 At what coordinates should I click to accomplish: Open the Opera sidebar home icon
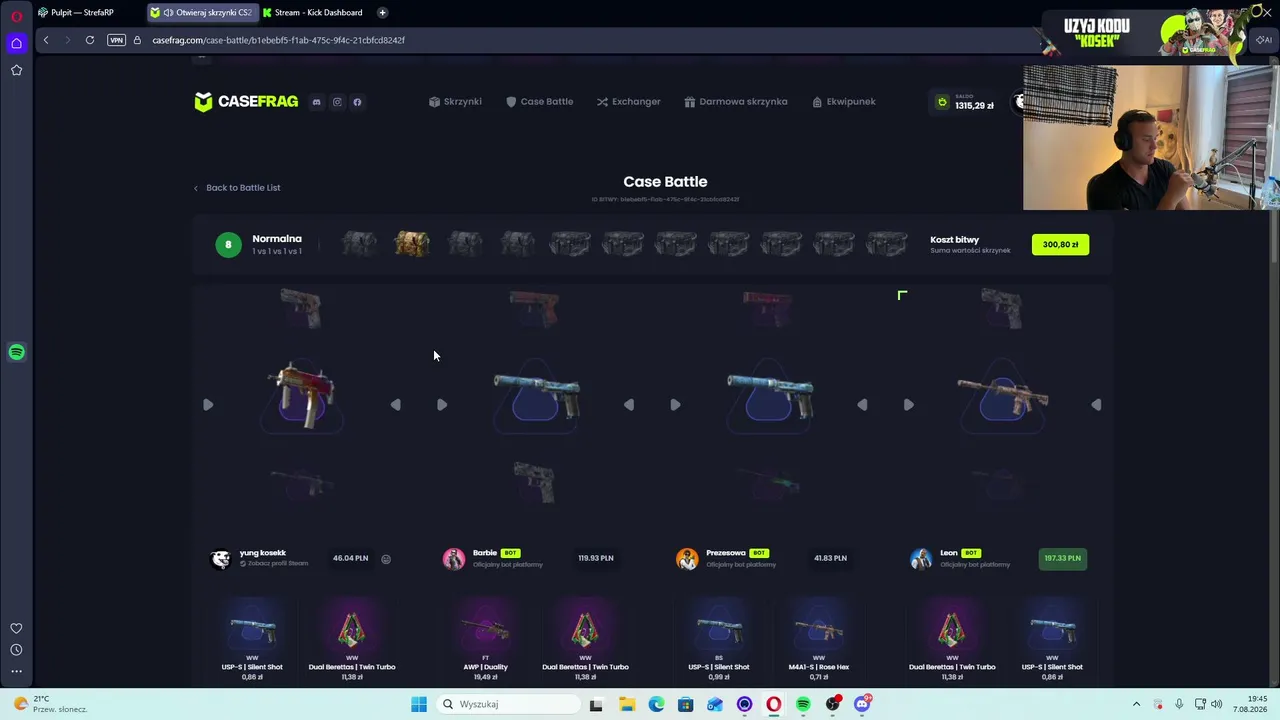16,43
